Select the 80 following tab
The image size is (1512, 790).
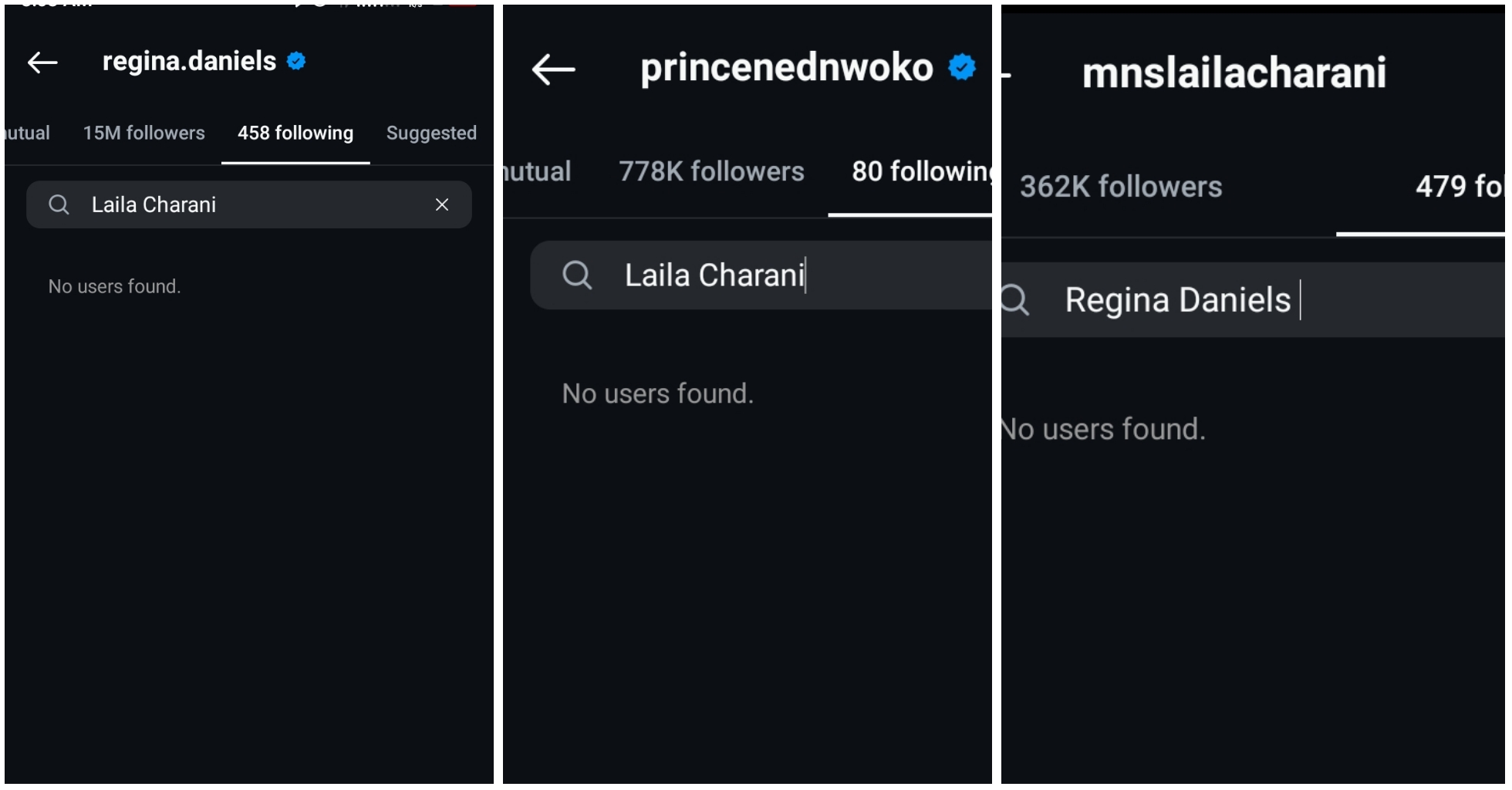[920, 171]
